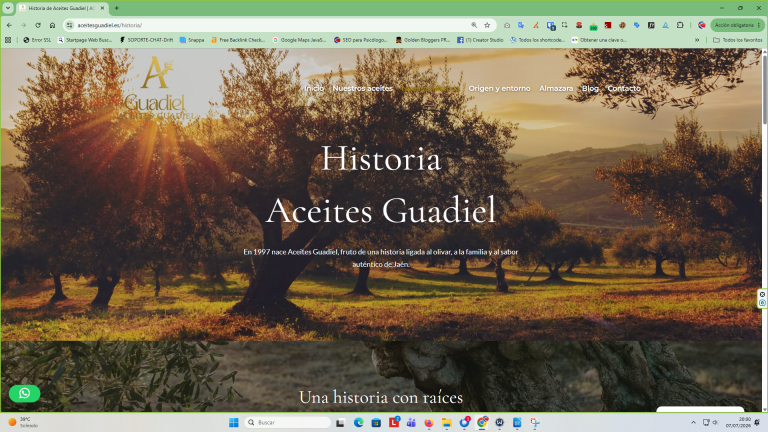Image resolution: width=768 pixels, height=432 pixels.
Task: Go to Inicio menu item
Action: click(x=314, y=88)
